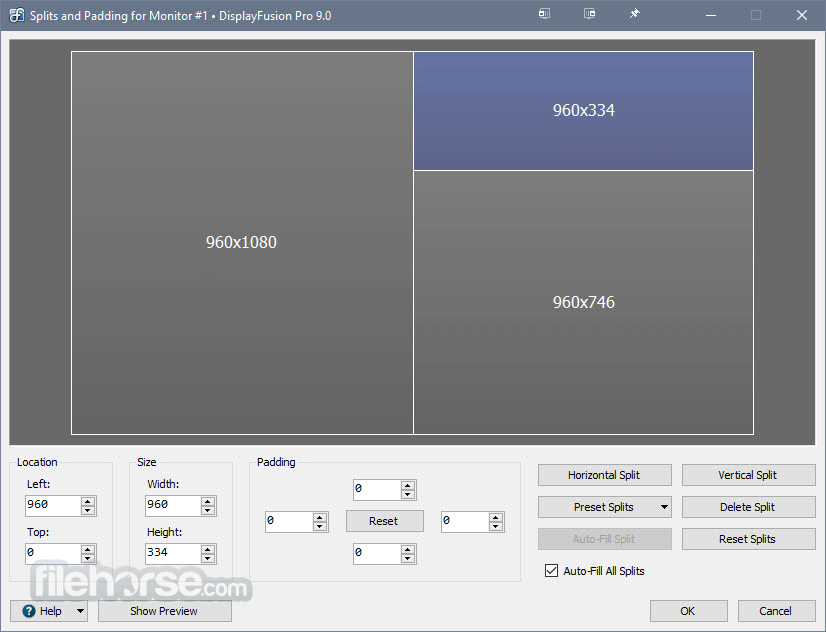This screenshot has height=632, width=826.
Task: Decrease right padding with down arrow
Action: pyautogui.click(x=496, y=527)
